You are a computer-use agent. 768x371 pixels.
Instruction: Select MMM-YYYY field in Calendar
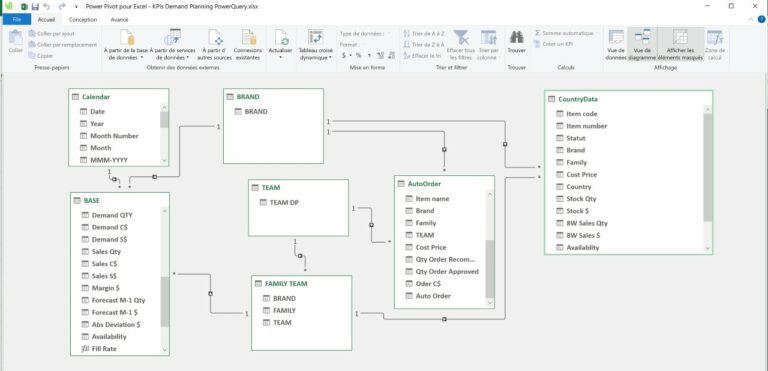tap(110, 160)
